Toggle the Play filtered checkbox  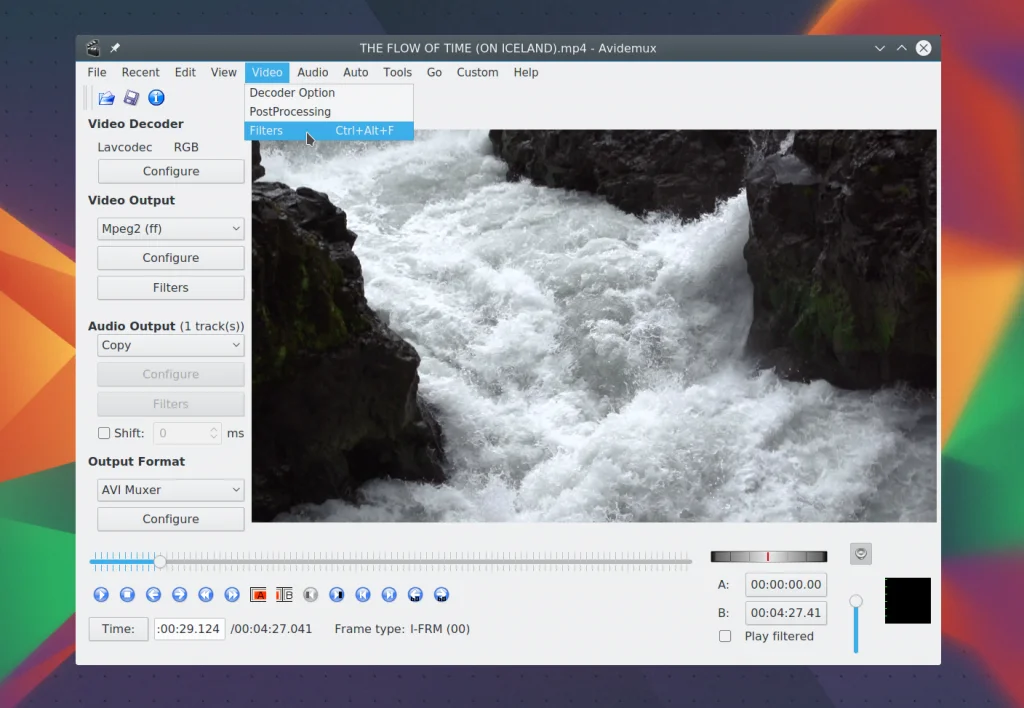click(725, 636)
